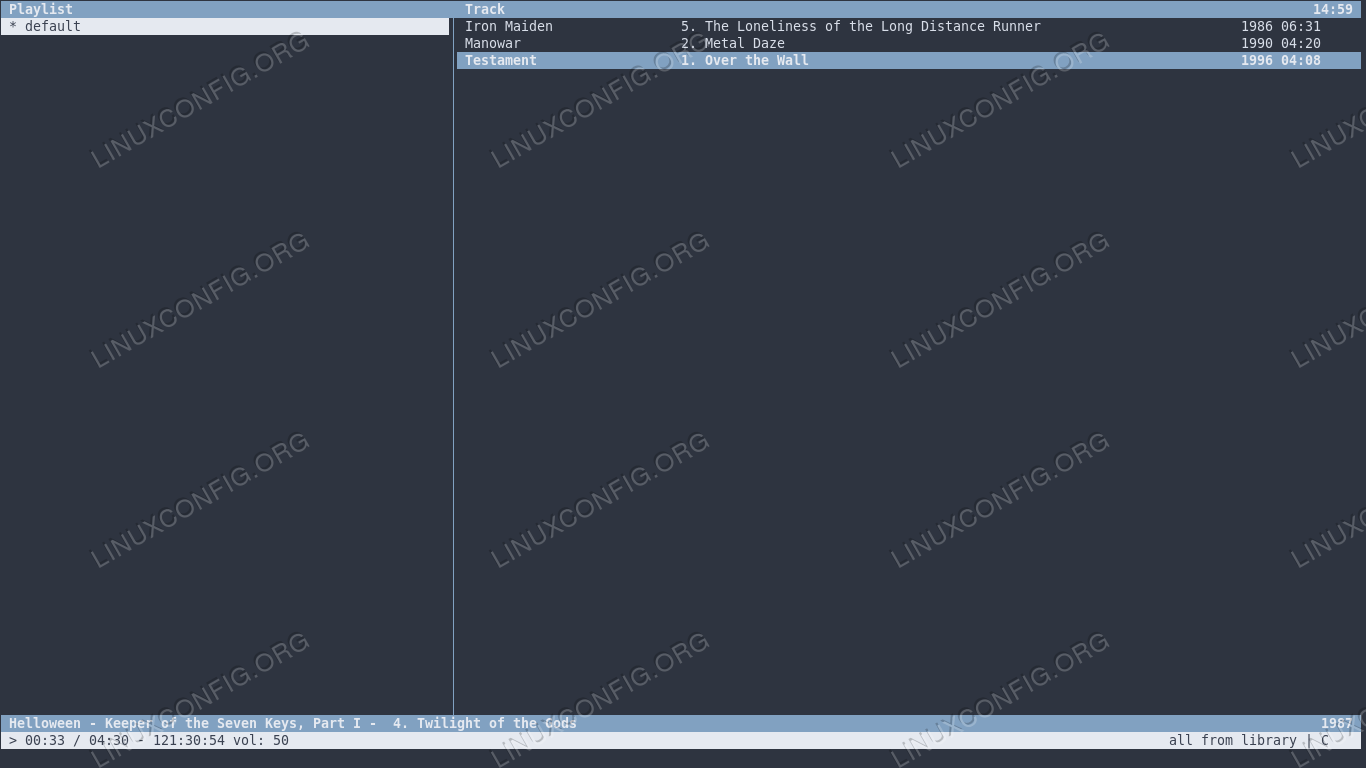Click the 06:31 duration value
The height and width of the screenshot is (768, 1366).
point(1301,26)
